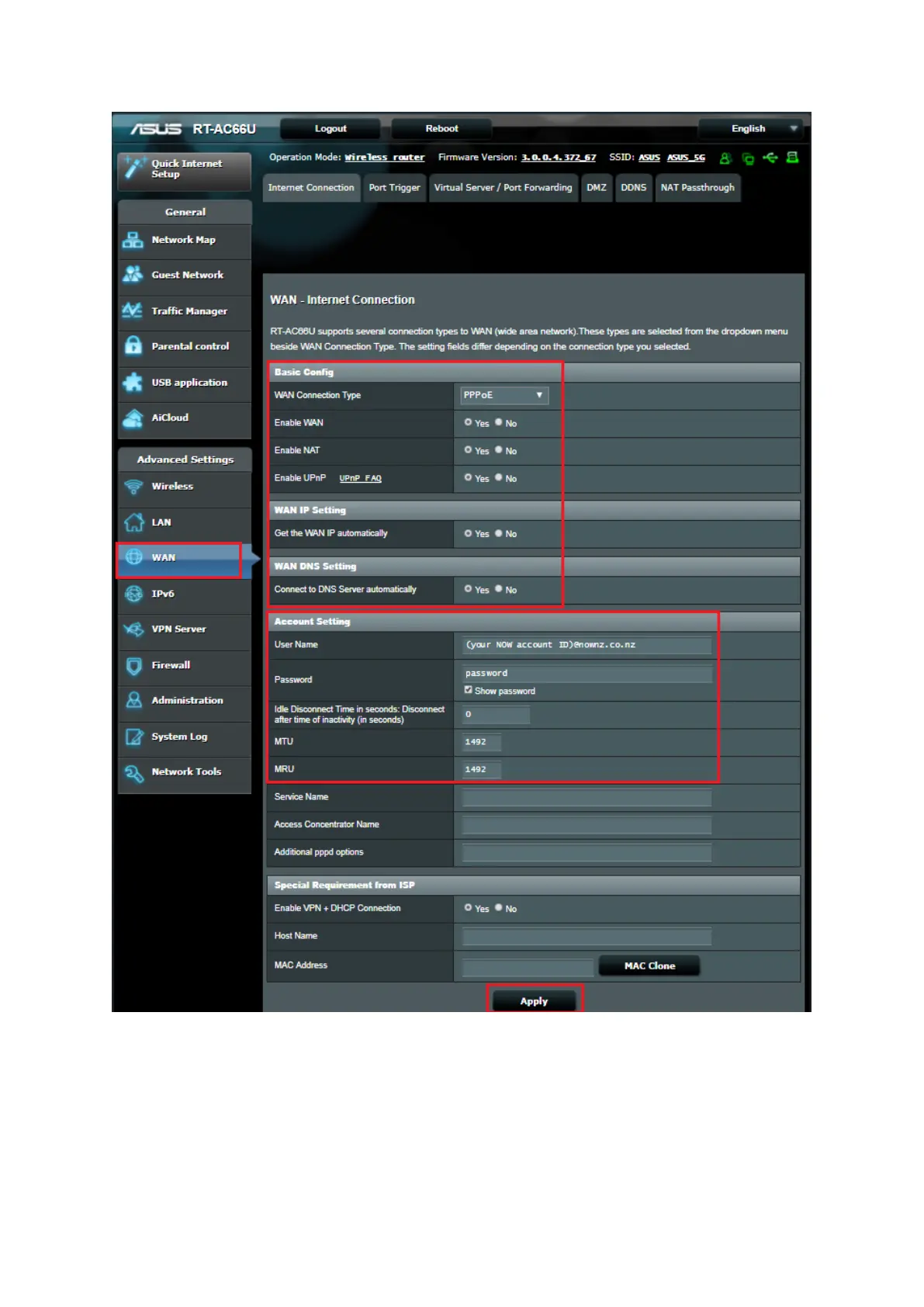
Task: Select No for Connect to DNS Server automatically
Action: [x=499, y=589]
